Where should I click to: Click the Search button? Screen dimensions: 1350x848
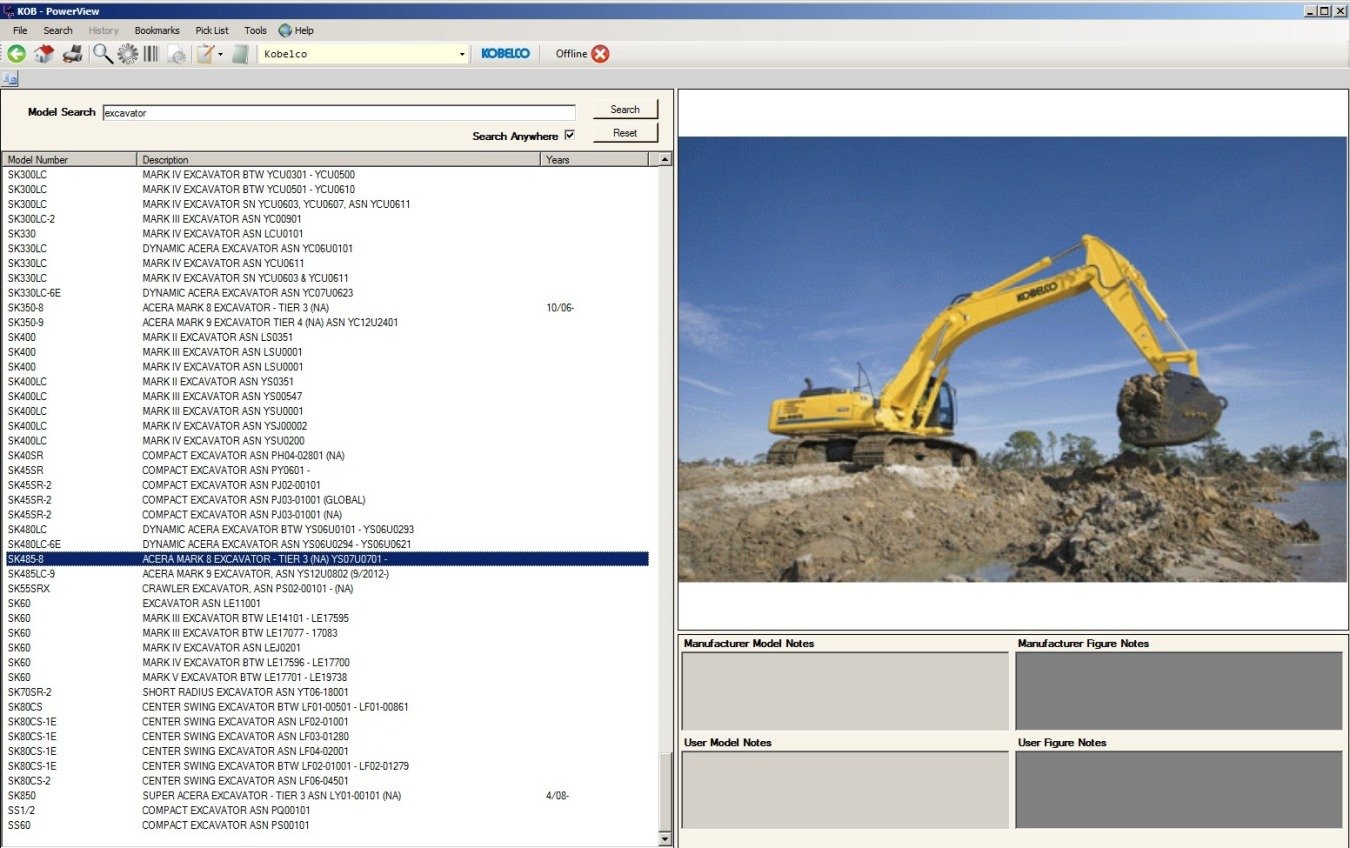tap(625, 109)
